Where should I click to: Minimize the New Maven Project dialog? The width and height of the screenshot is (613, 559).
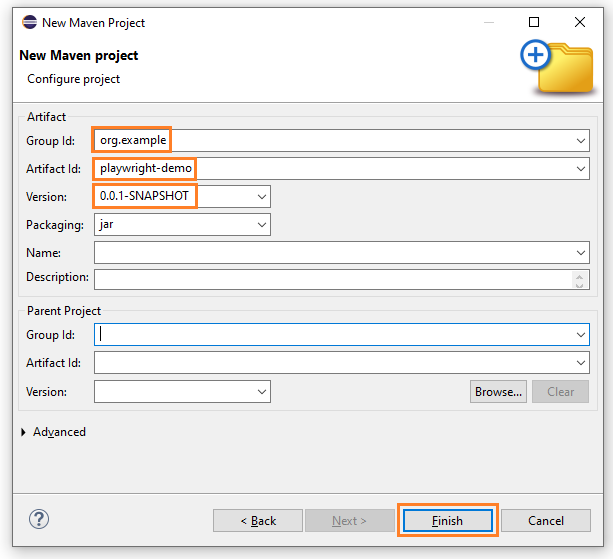[489, 22]
